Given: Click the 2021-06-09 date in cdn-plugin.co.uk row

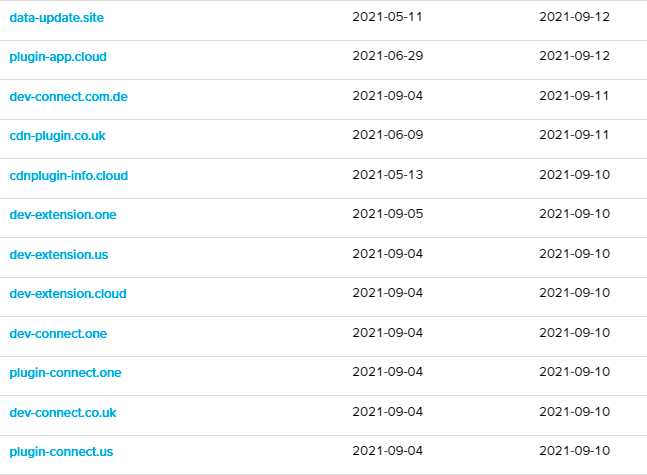Looking at the screenshot, I should (388, 136).
